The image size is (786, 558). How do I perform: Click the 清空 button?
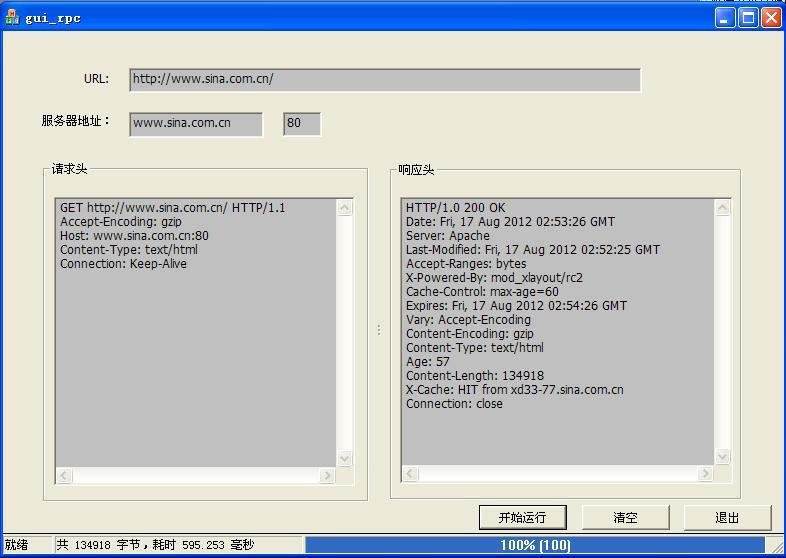[626, 517]
